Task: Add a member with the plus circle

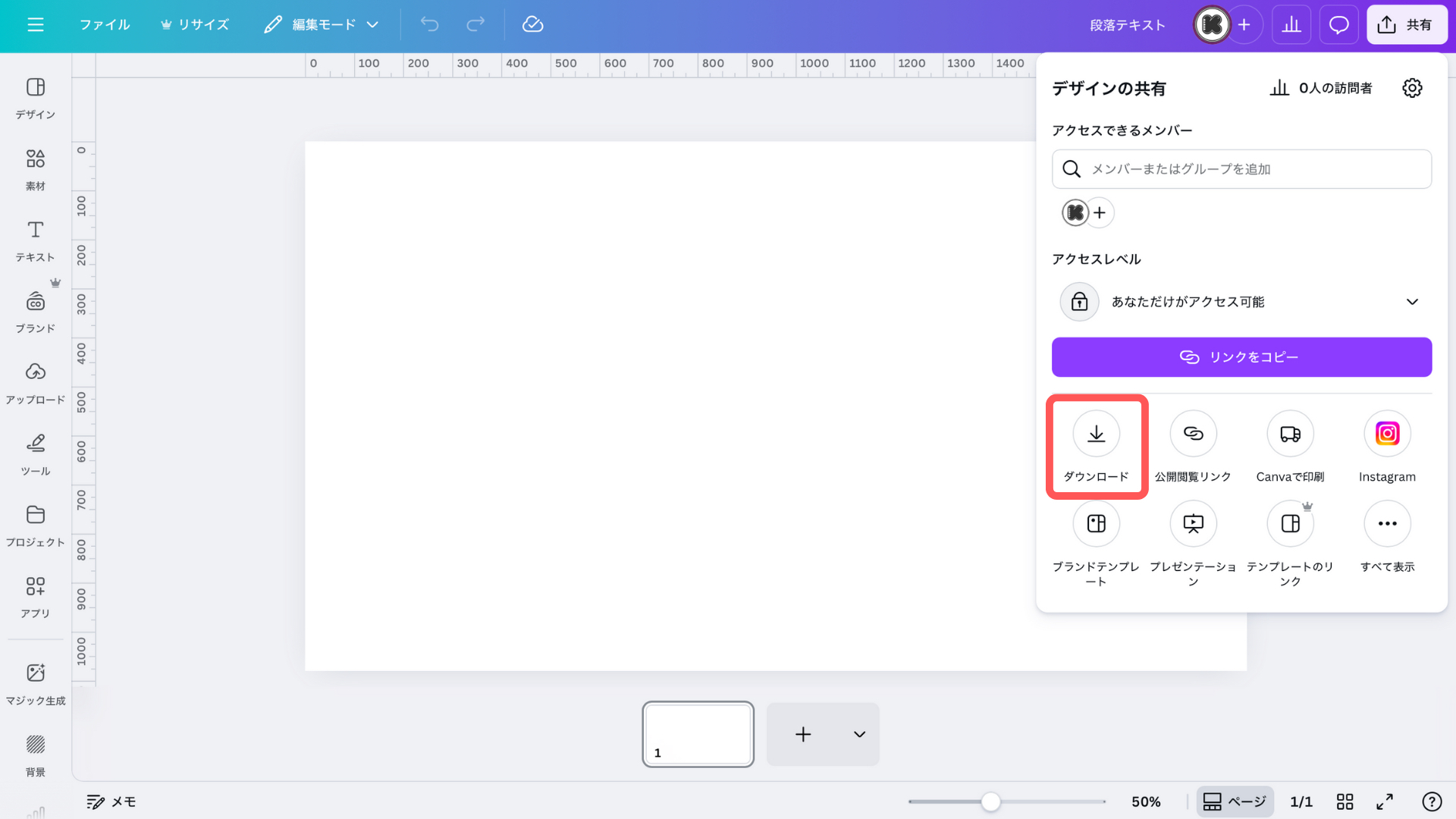Action: point(1100,213)
